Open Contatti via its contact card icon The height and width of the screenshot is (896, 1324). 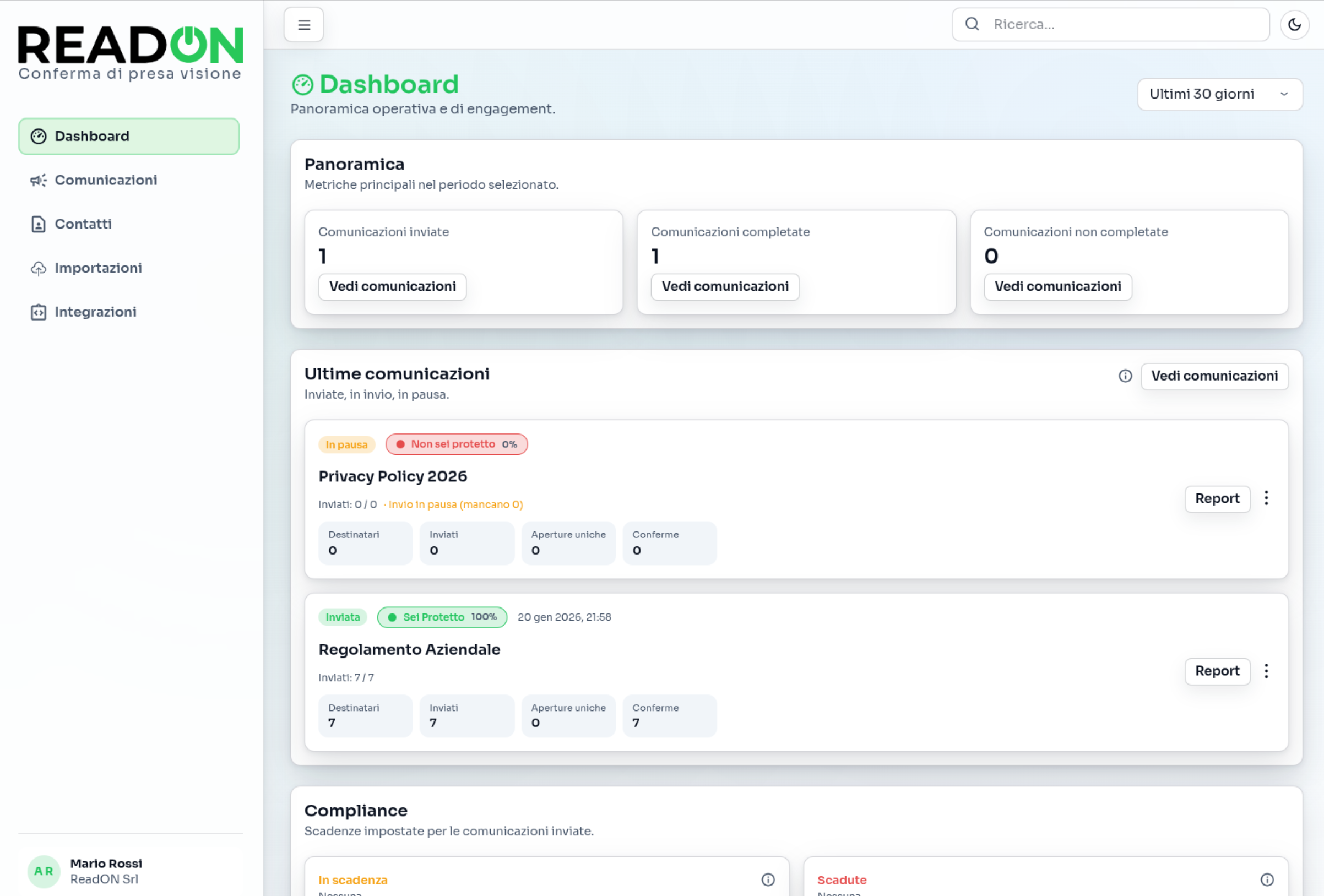click(37, 224)
